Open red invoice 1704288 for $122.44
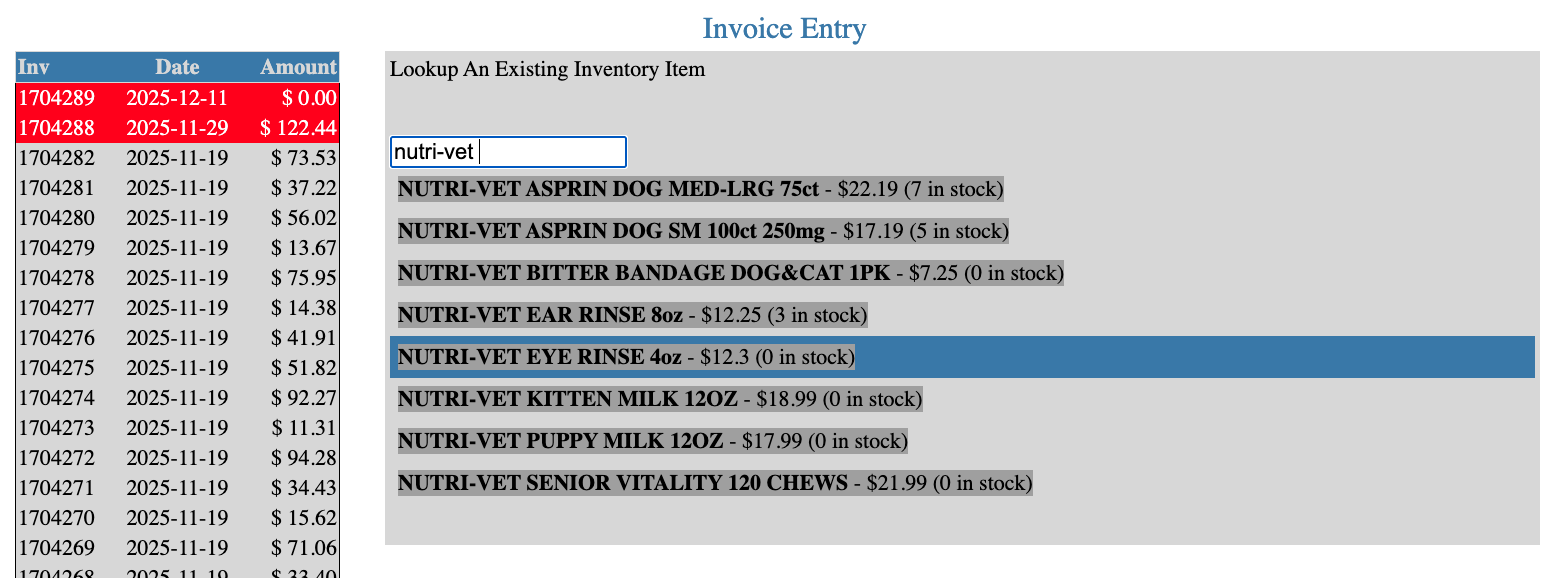 [177, 128]
